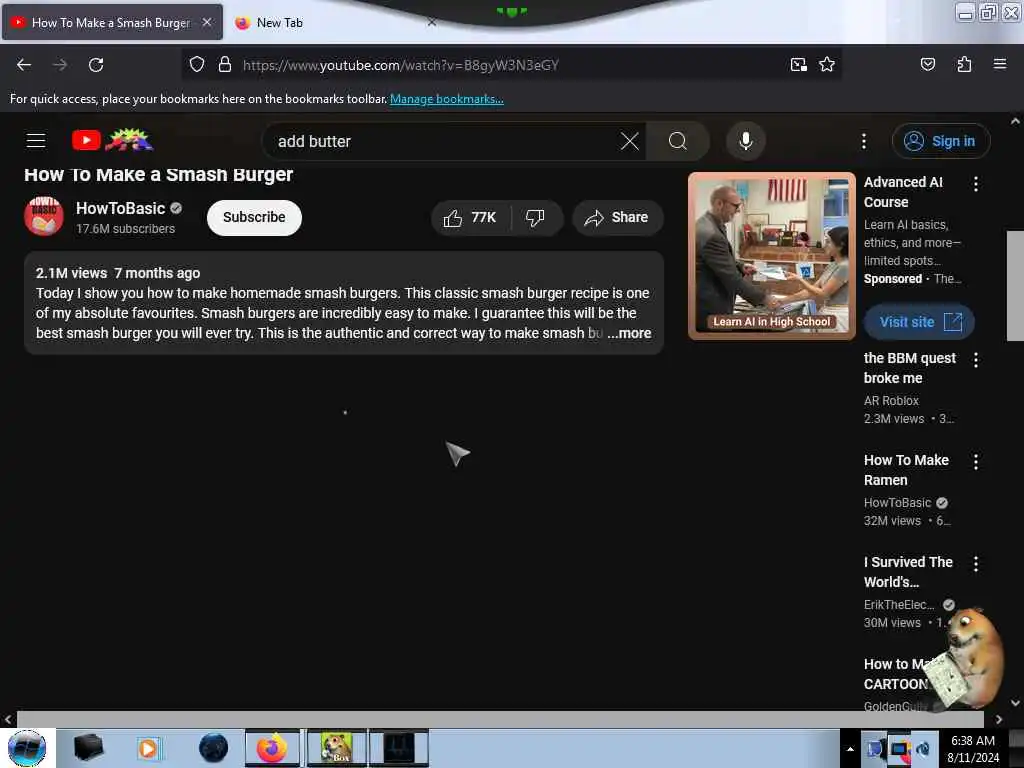Open options for I Survived The World's
Image resolution: width=1024 pixels, height=768 pixels.
[976, 564]
